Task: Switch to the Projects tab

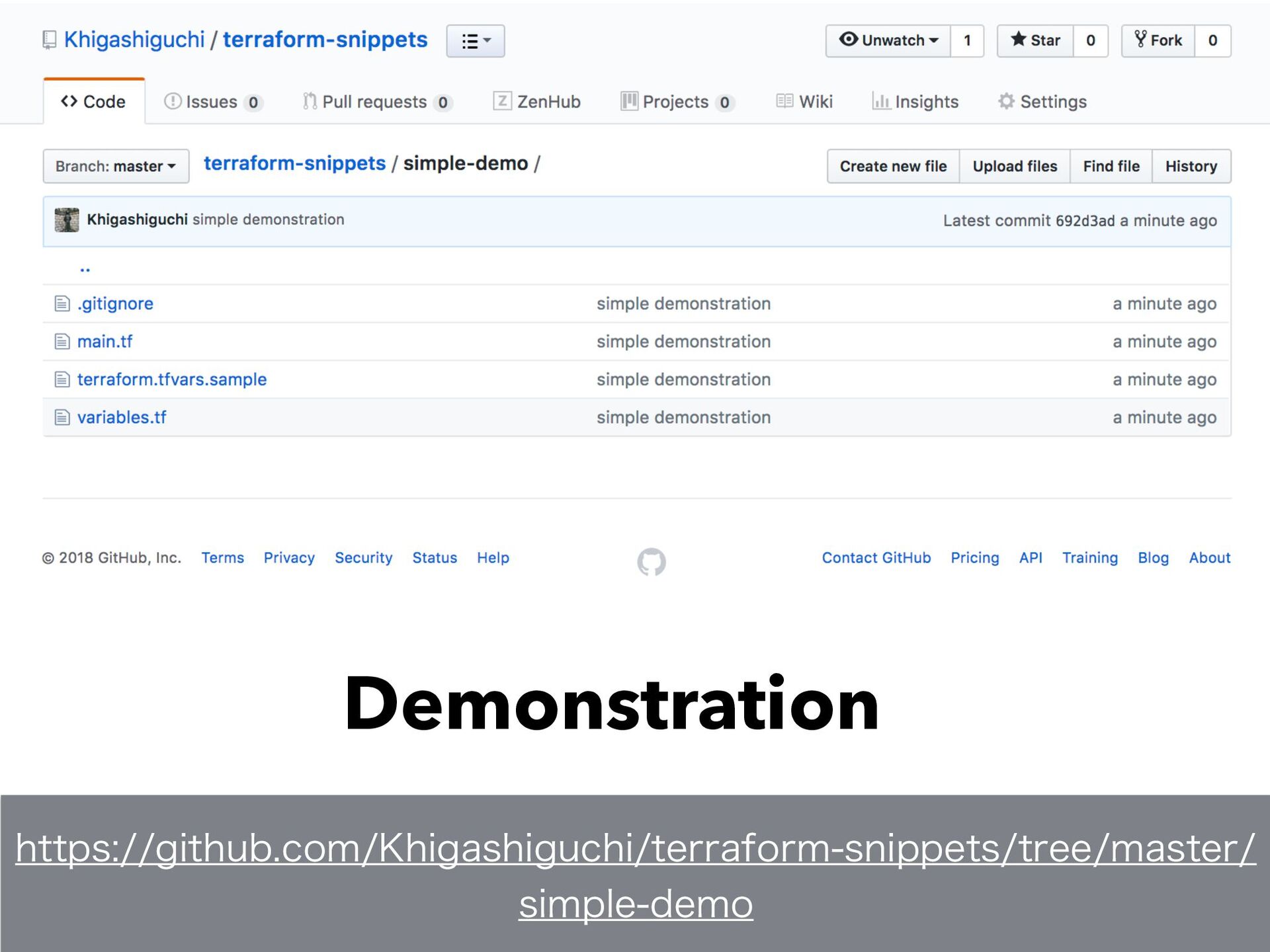Action: click(677, 102)
